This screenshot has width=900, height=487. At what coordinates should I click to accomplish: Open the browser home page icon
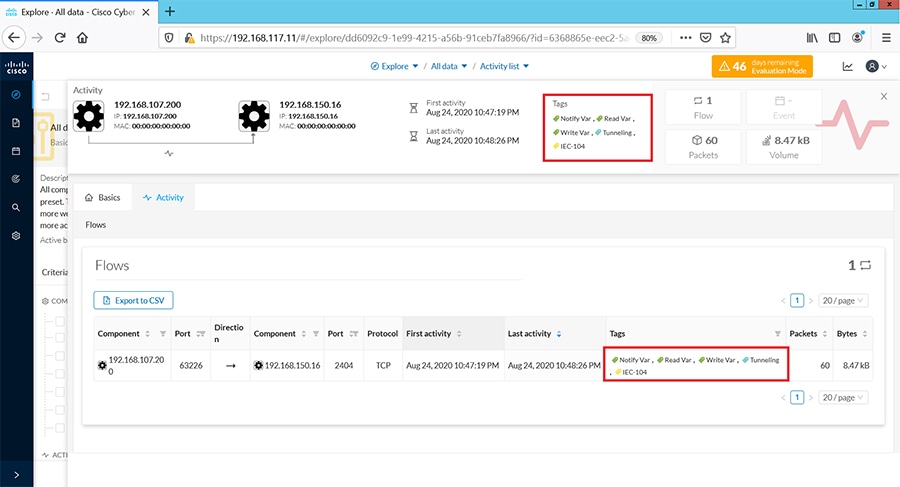tap(83, 38)
